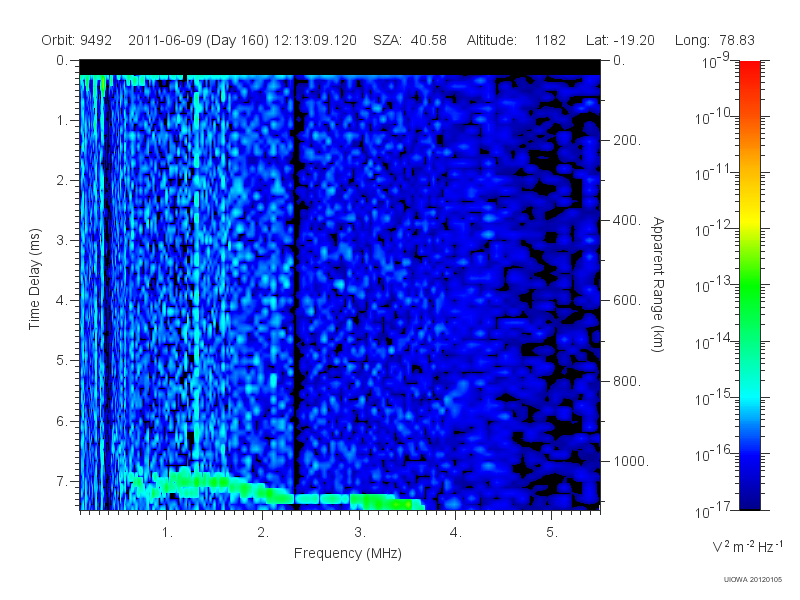Click the '10-15' color scale label
Viewport: 800px width, 600px height.
click(714, 397)
